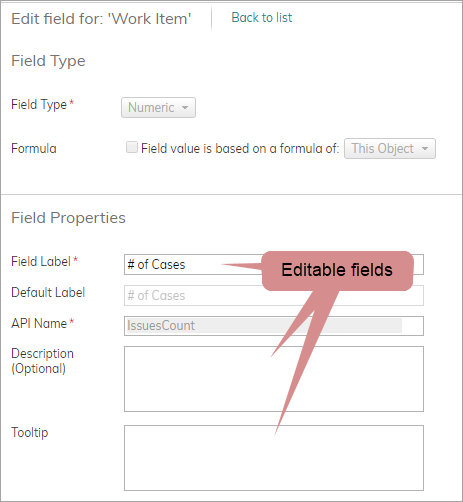
Task: Click the API Name label
Action: click(x=39, y=324)
